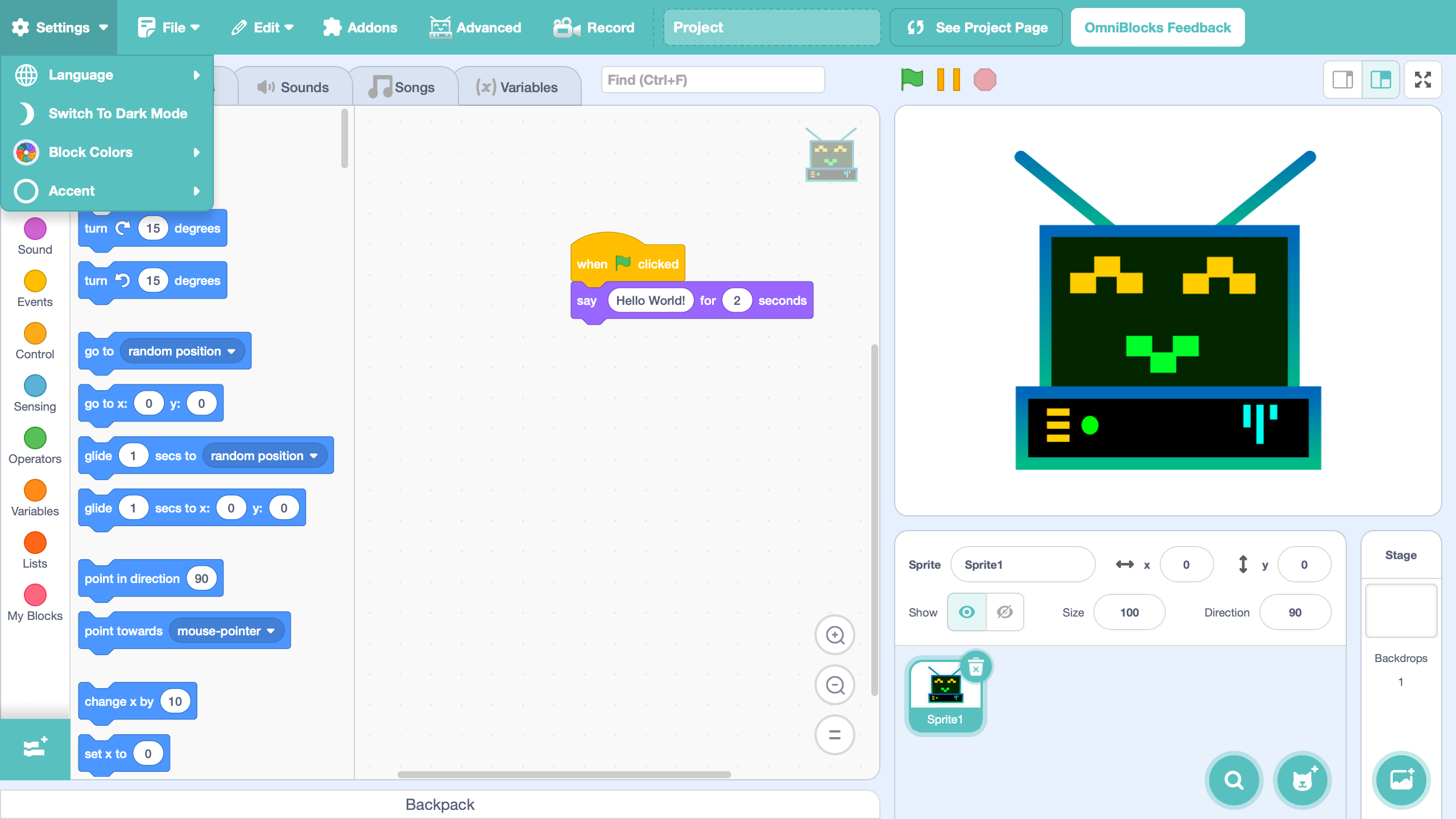Click the choose a sprite cat button
This screenshot has height=819, width=1456.
tap(1302, 780)
